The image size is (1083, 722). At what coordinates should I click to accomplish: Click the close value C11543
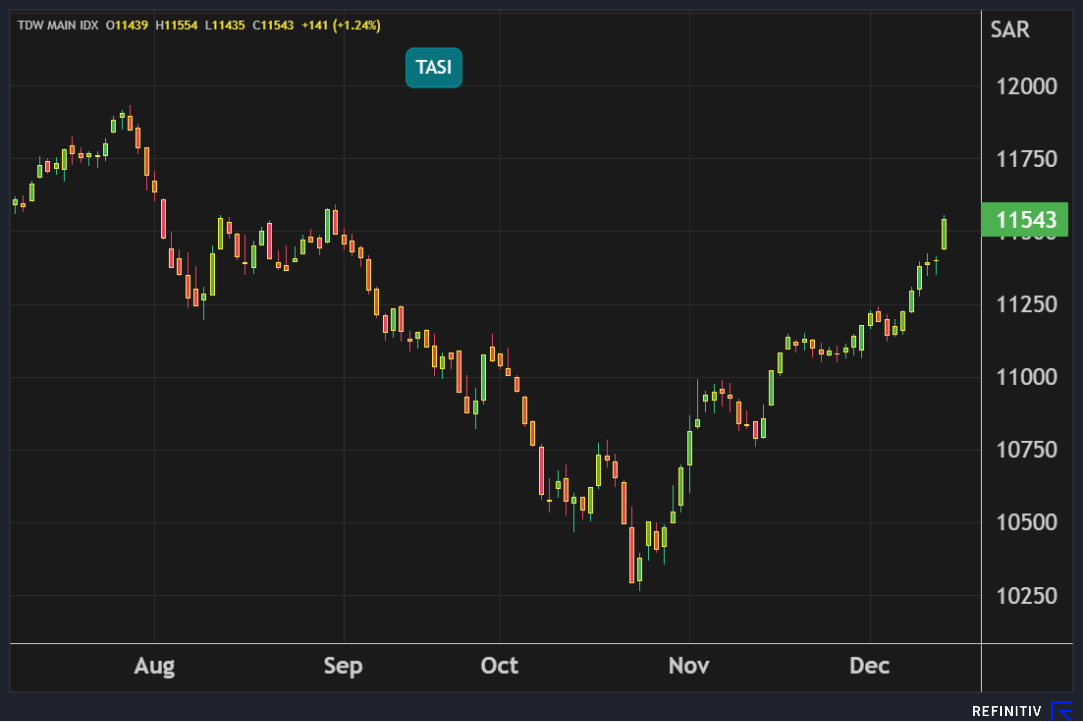tap(272, 25)
